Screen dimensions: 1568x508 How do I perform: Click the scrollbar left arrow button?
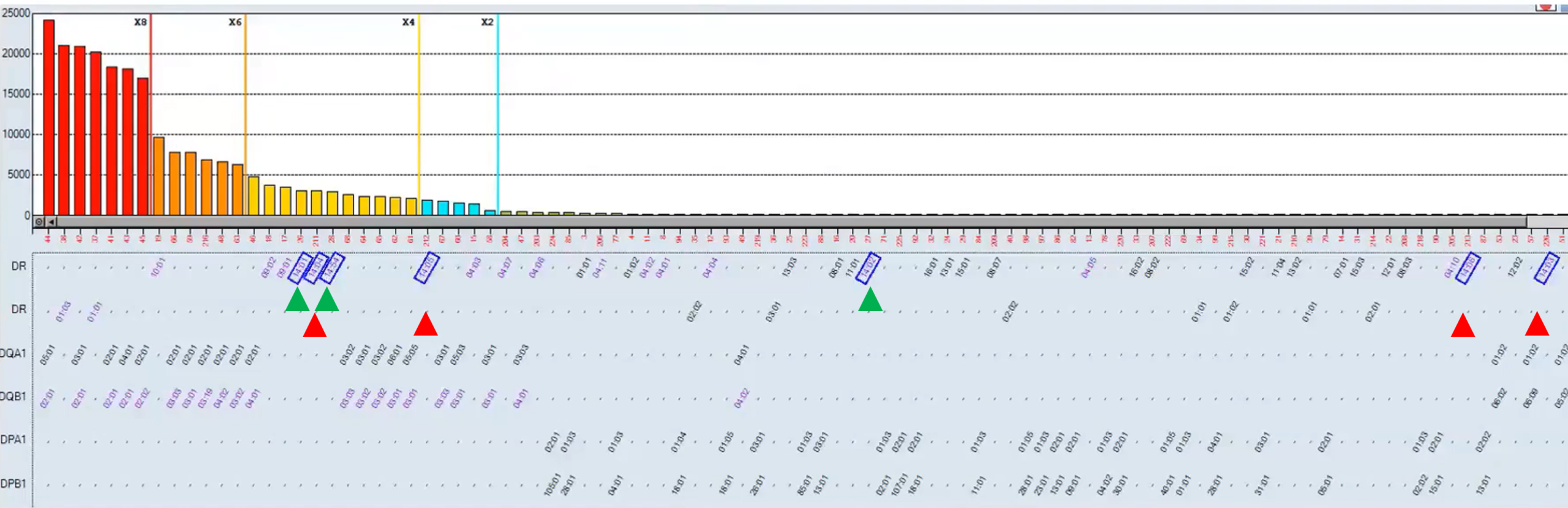51,222
